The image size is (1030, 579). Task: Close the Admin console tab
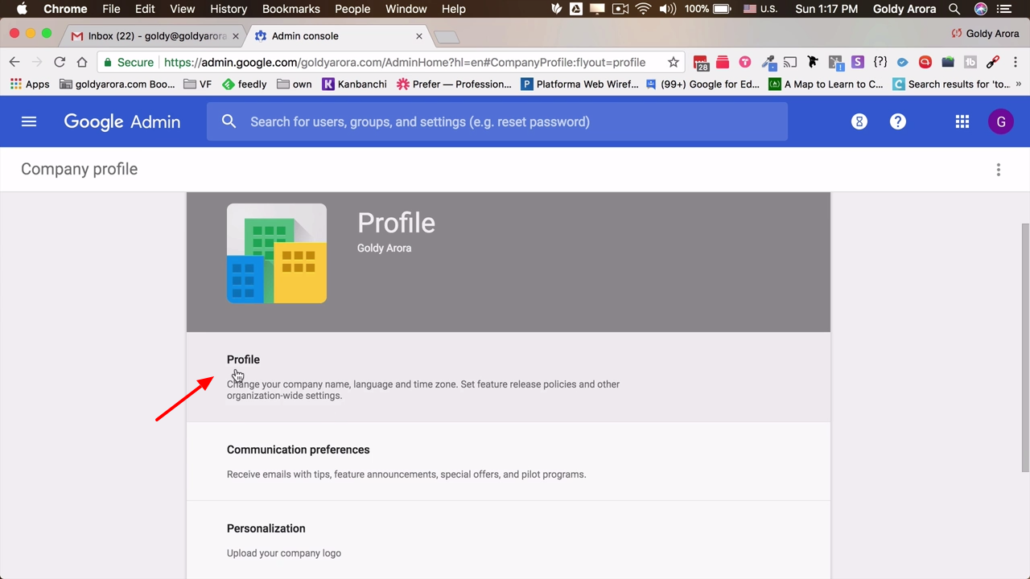419,36
